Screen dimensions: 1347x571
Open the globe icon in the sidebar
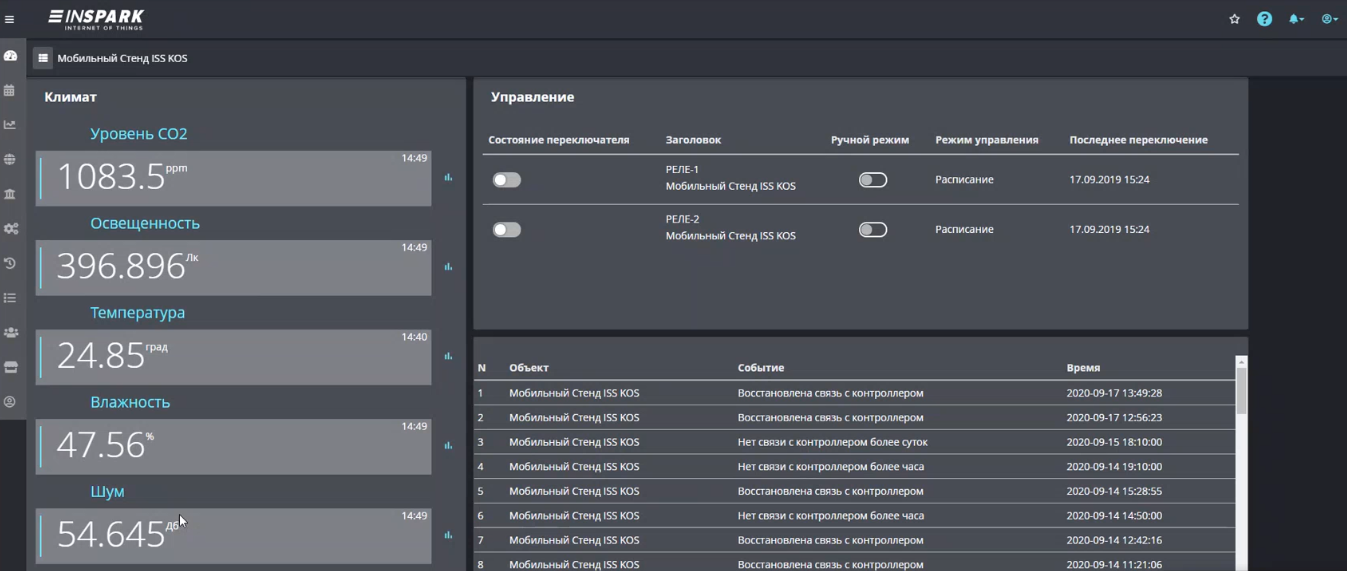(10, 160)
